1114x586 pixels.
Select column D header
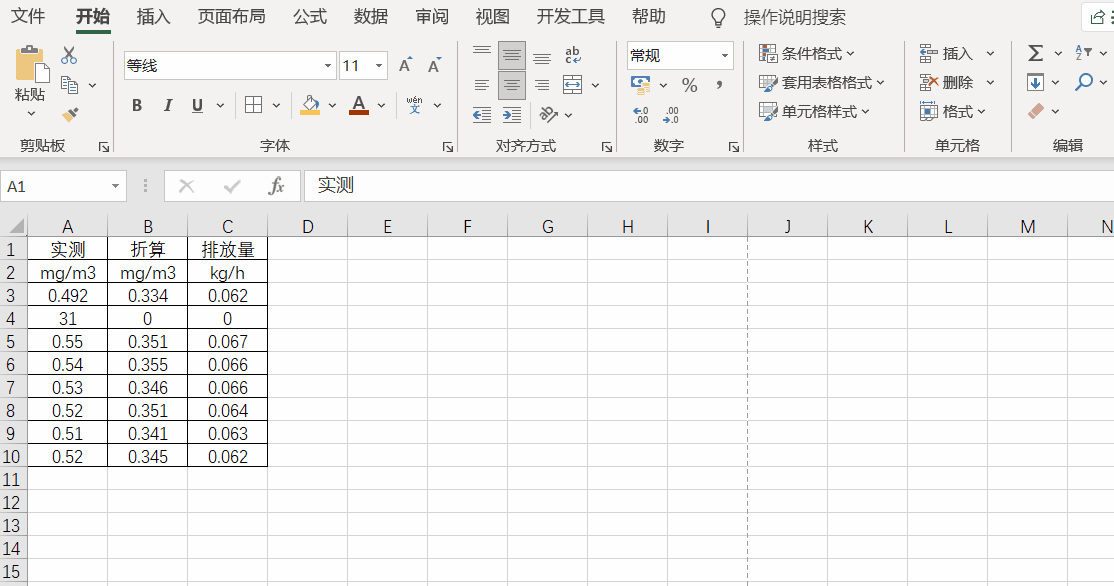(308, 227)
